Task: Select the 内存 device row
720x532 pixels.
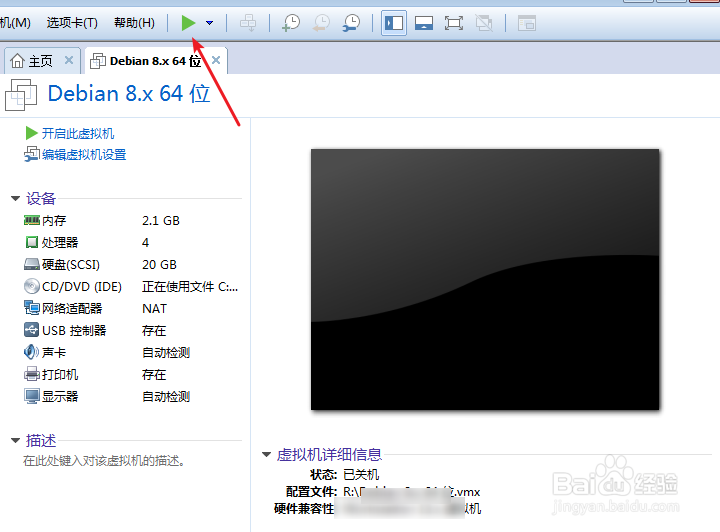Action: tap(131, 221)
